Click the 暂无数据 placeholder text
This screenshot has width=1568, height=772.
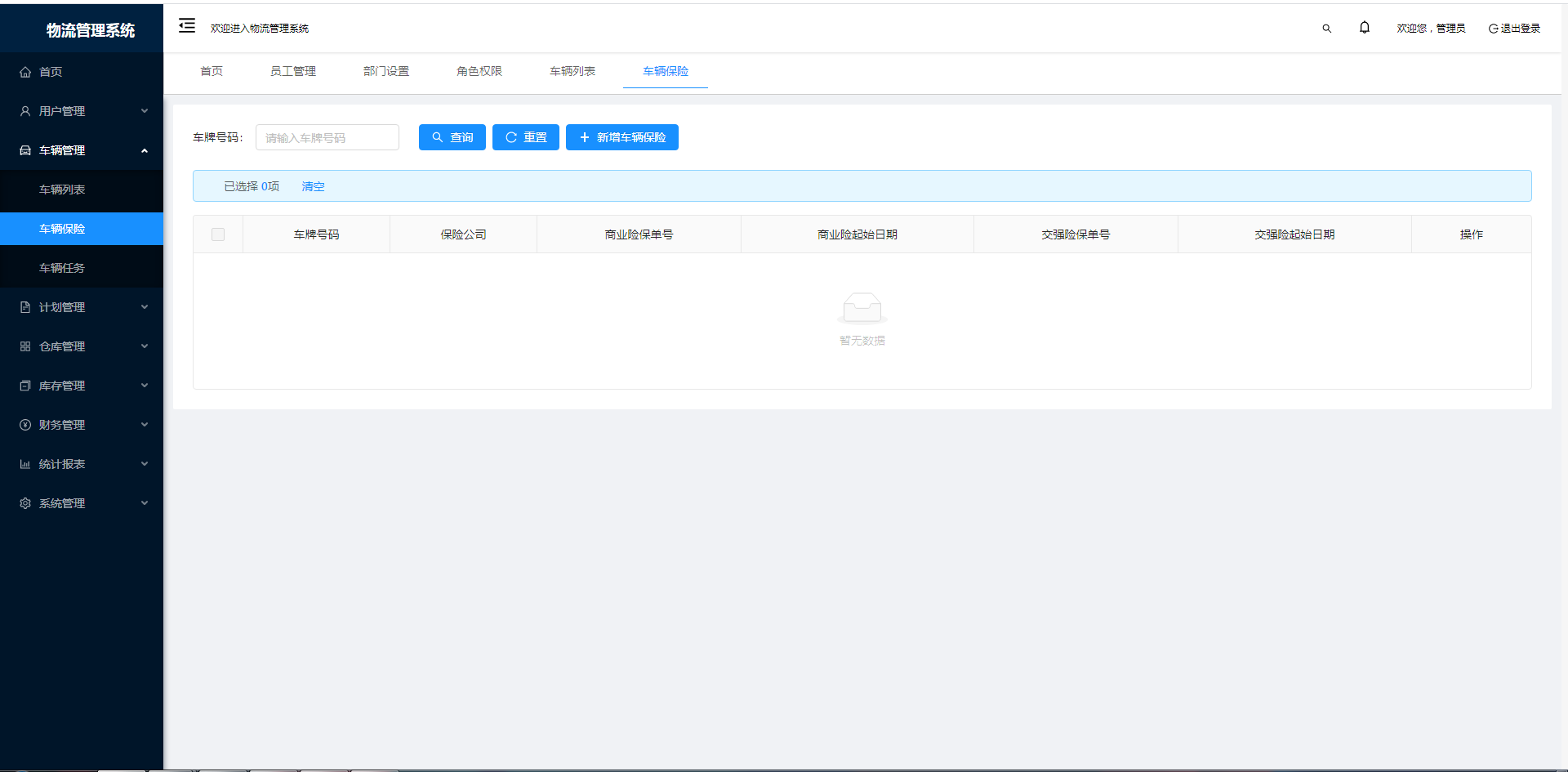862,341
